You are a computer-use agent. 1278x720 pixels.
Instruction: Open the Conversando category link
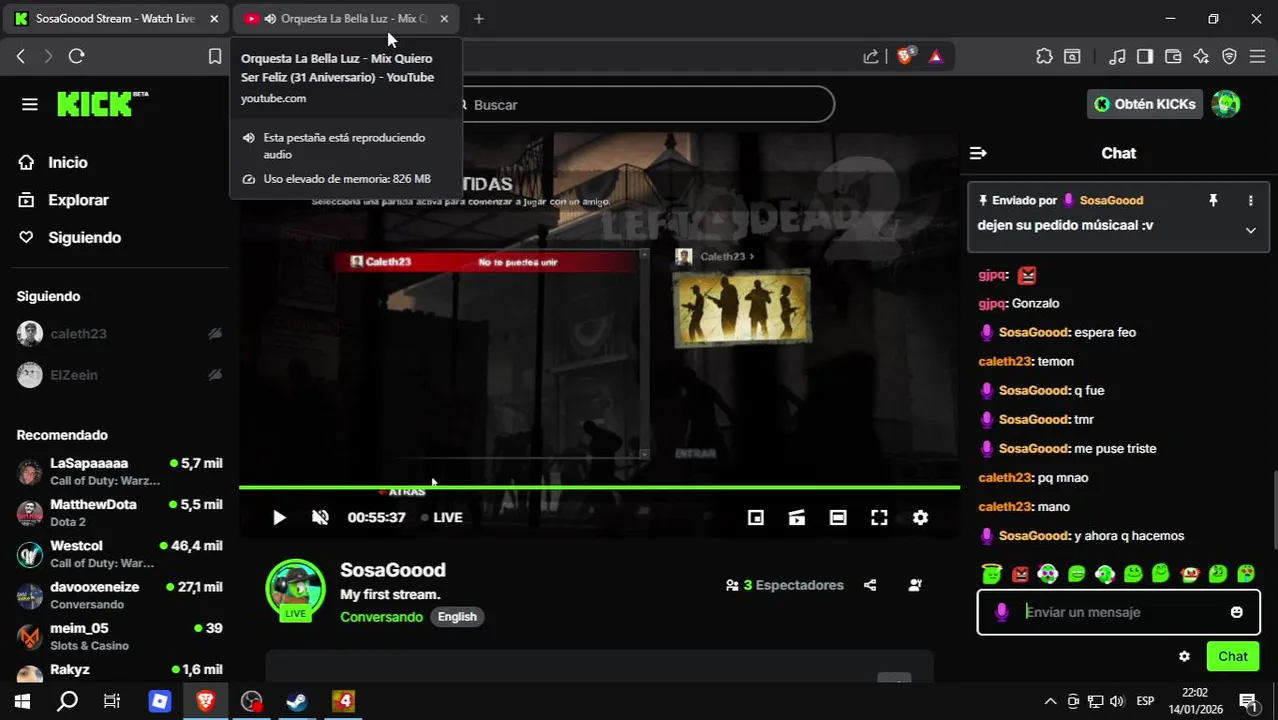[x=381, y=617]
